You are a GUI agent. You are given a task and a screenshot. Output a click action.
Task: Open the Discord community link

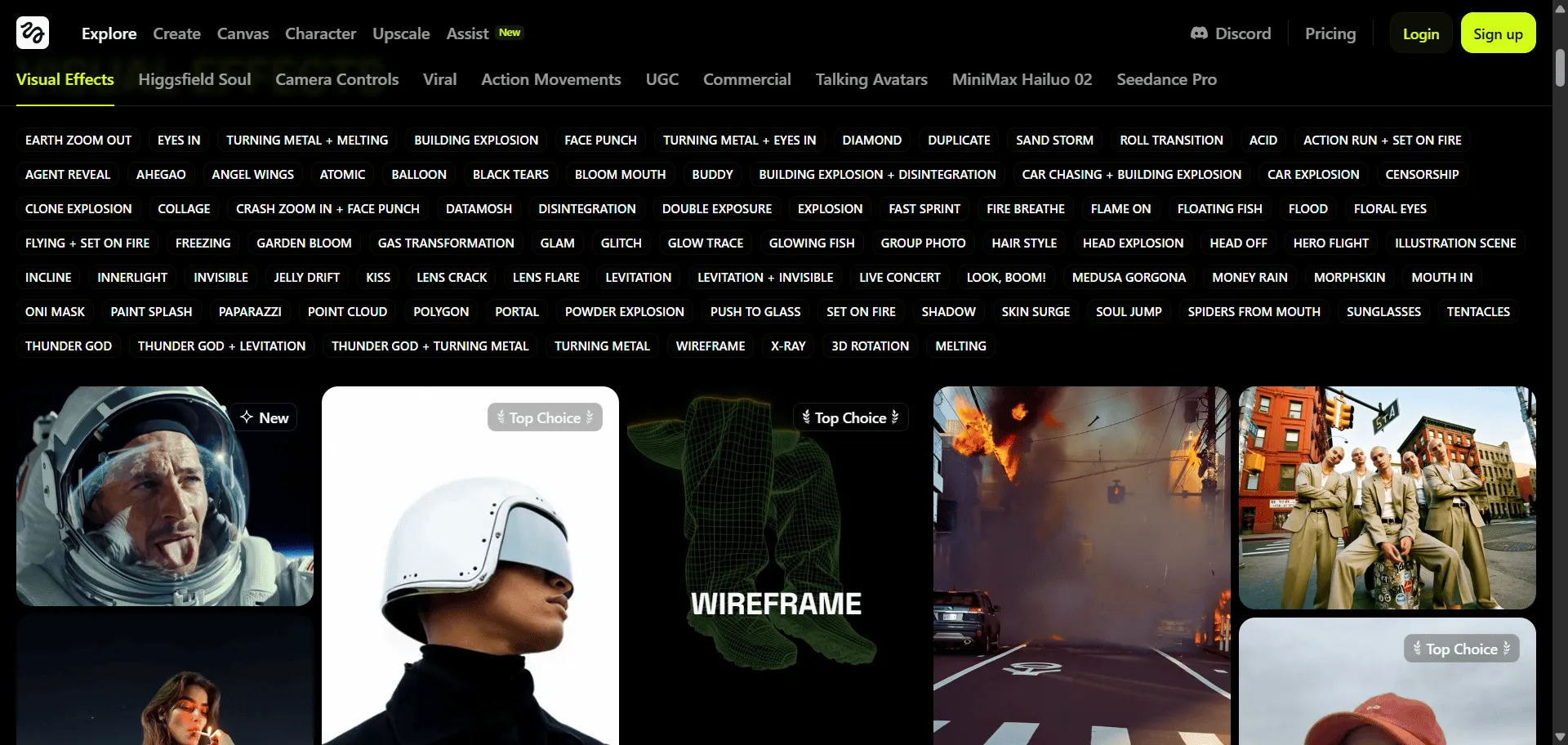pos(1230,33)
